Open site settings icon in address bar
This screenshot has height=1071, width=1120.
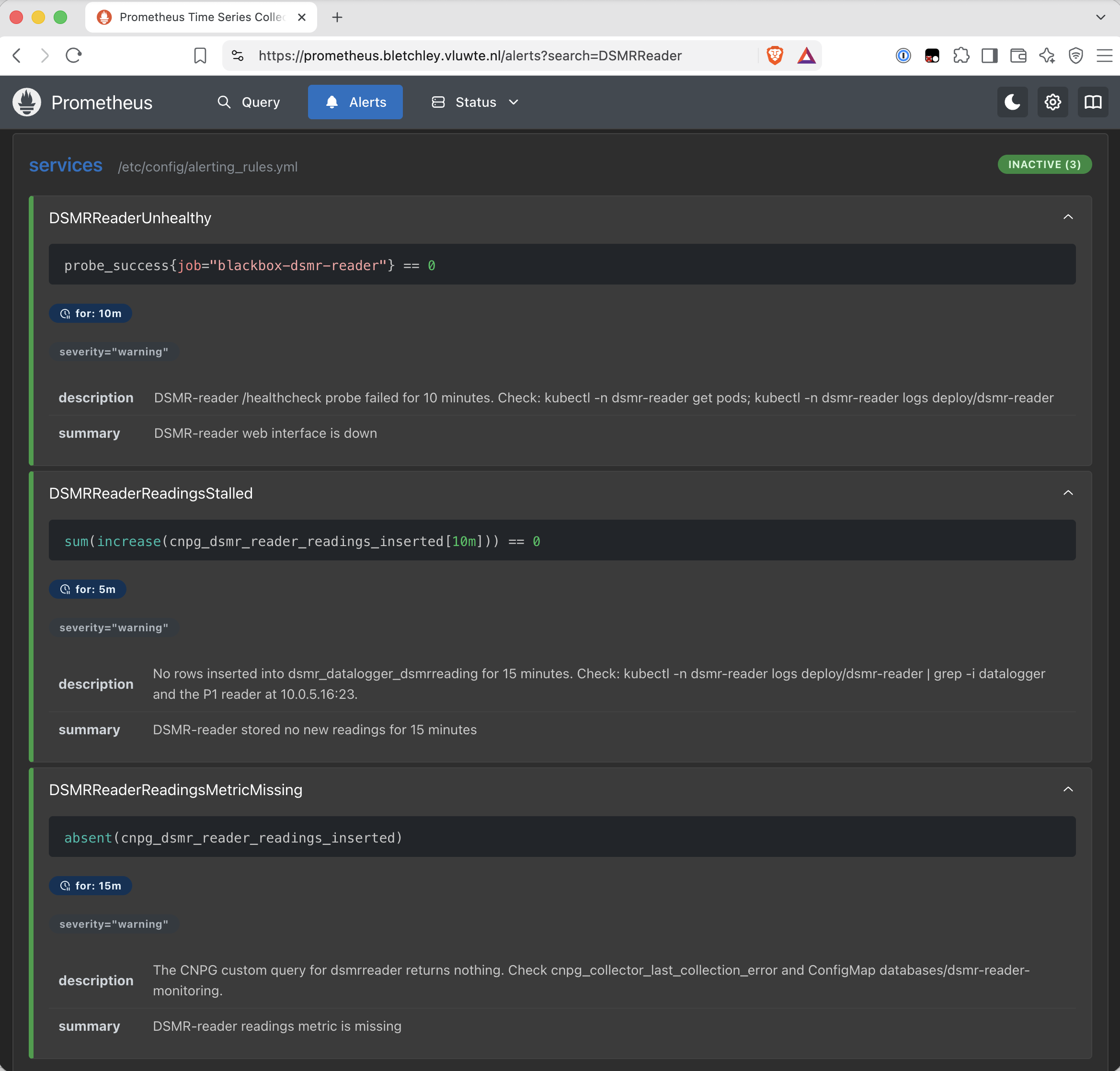coord(238,56)
